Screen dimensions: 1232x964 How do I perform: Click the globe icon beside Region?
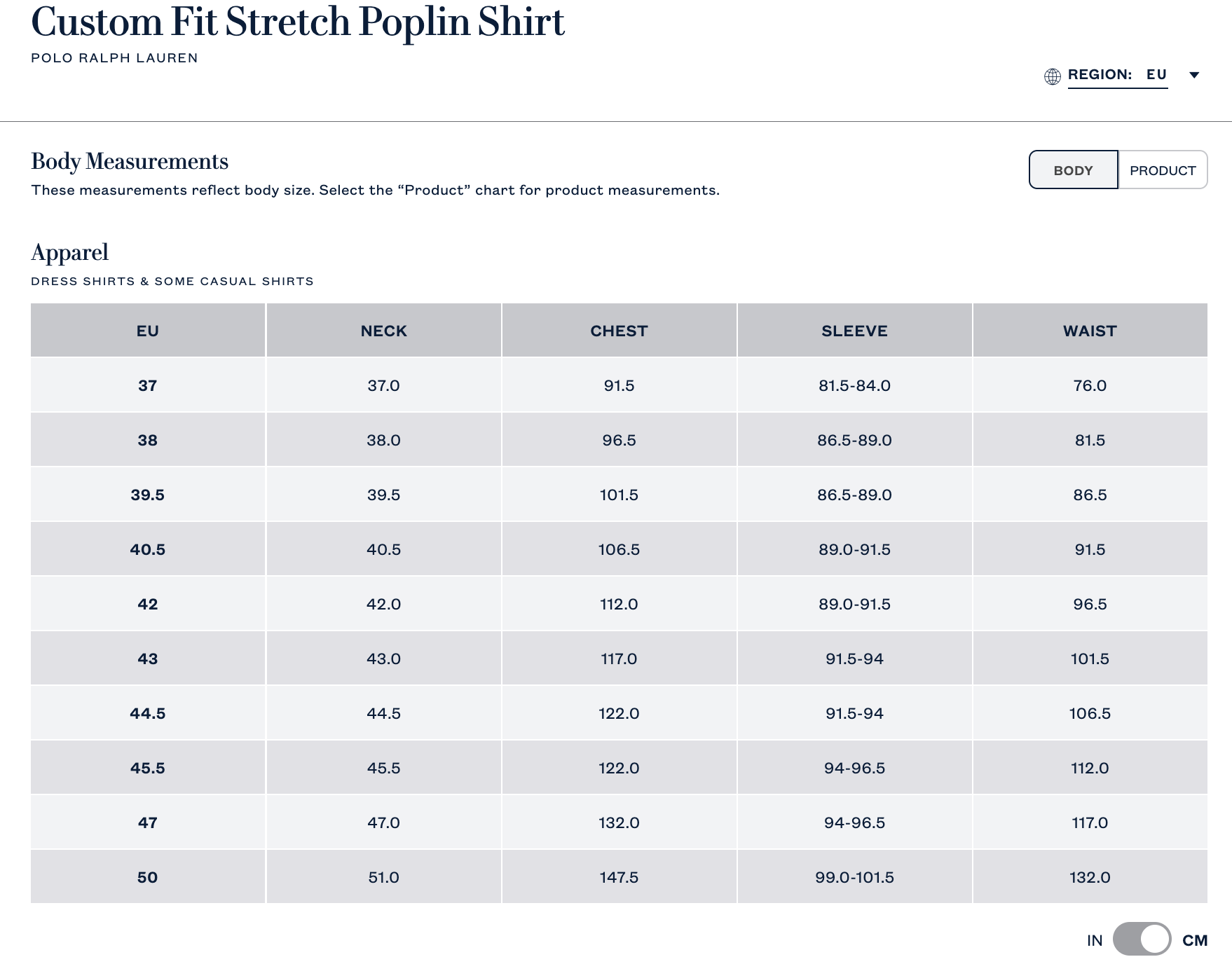1052,76
